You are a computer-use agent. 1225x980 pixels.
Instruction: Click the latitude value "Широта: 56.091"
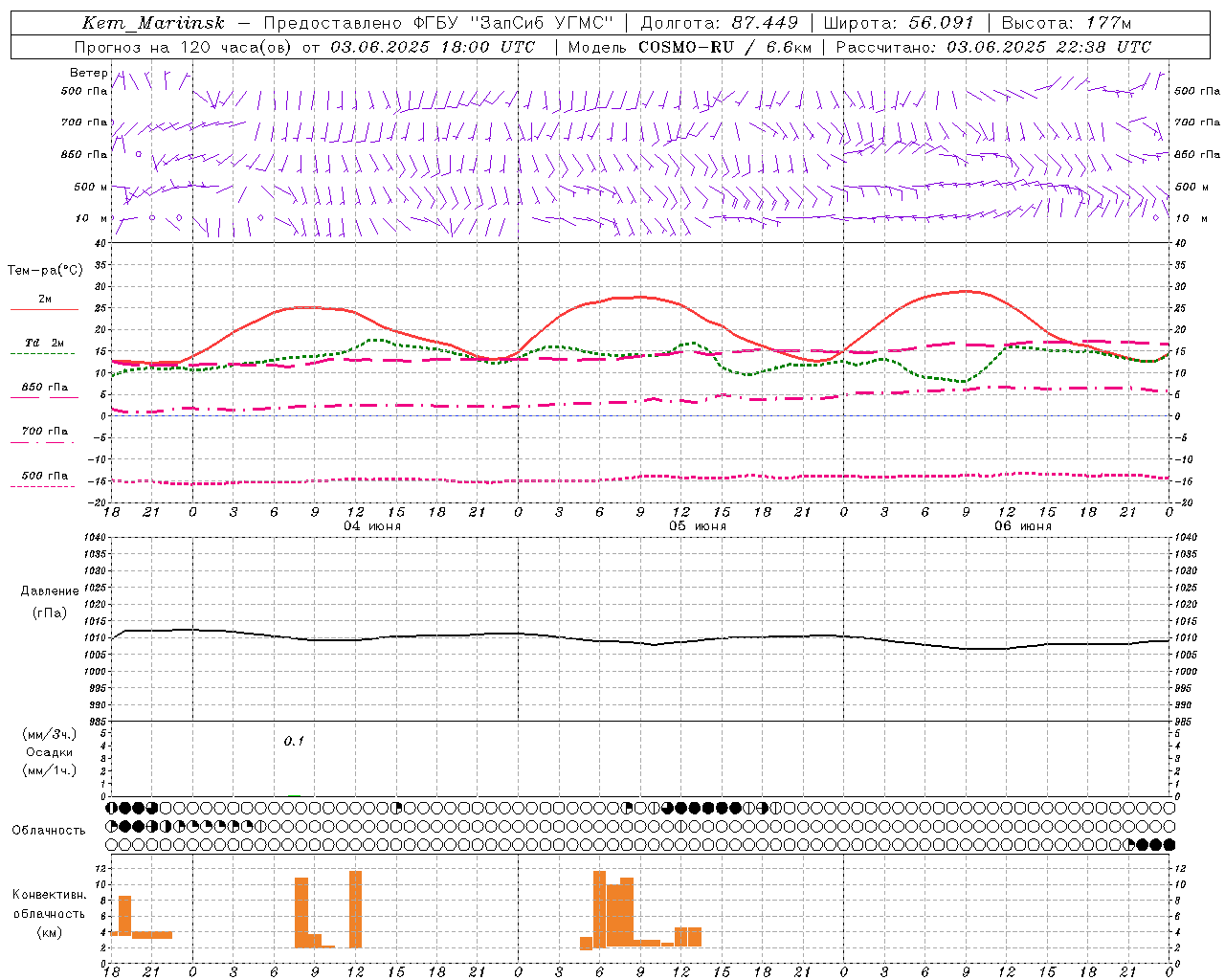pos(899,23)
